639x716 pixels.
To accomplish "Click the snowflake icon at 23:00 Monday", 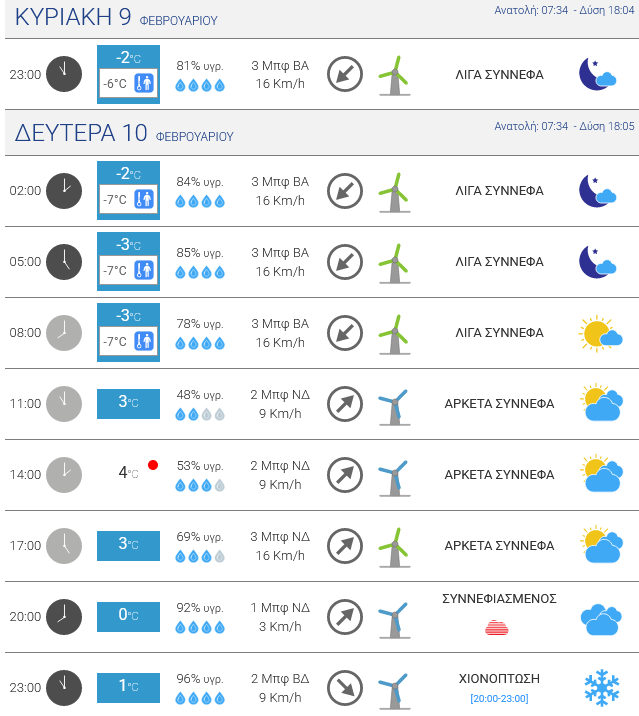I will point(602,687).
